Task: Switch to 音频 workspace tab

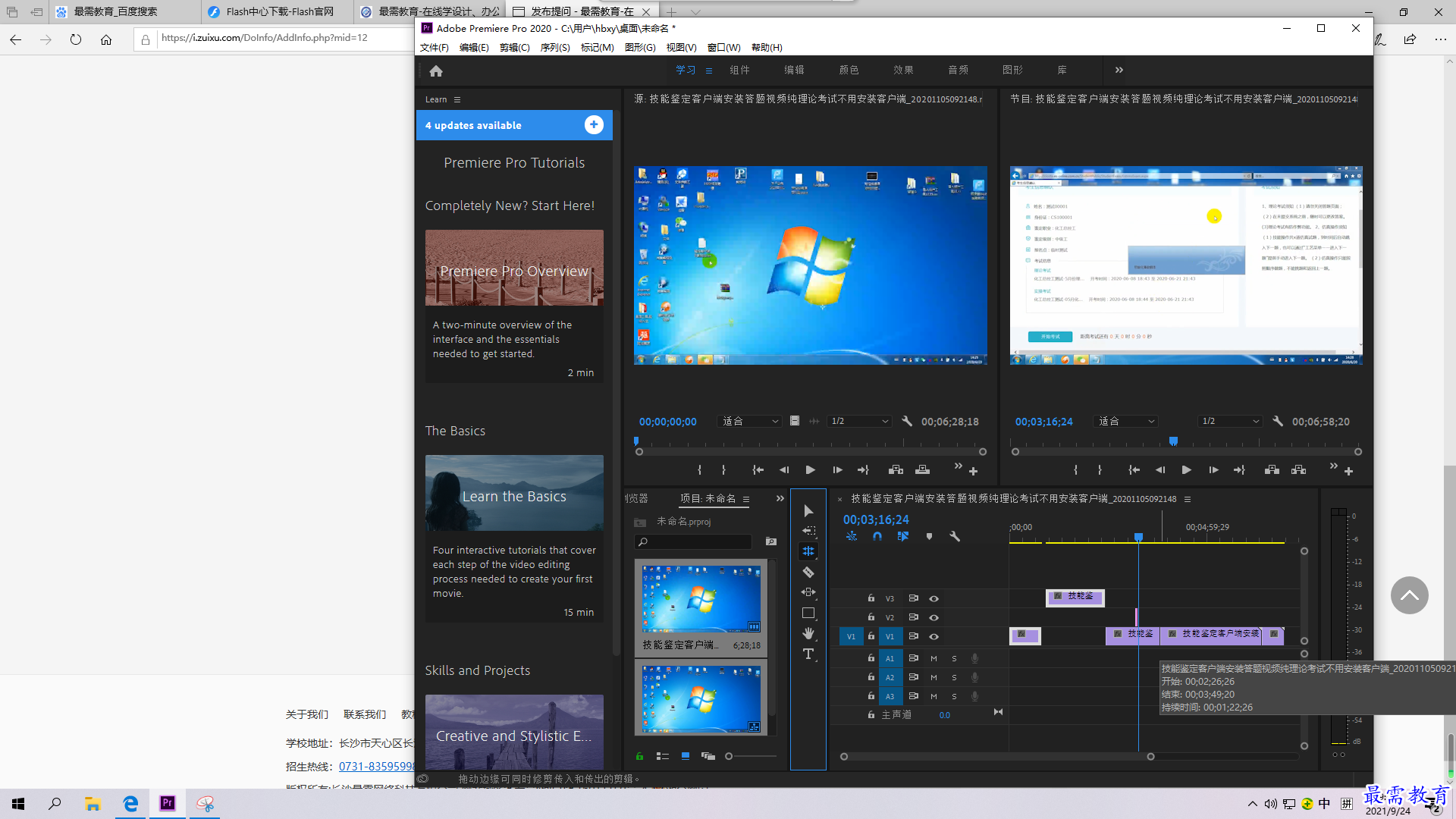Action: click(x=958, y=70)
